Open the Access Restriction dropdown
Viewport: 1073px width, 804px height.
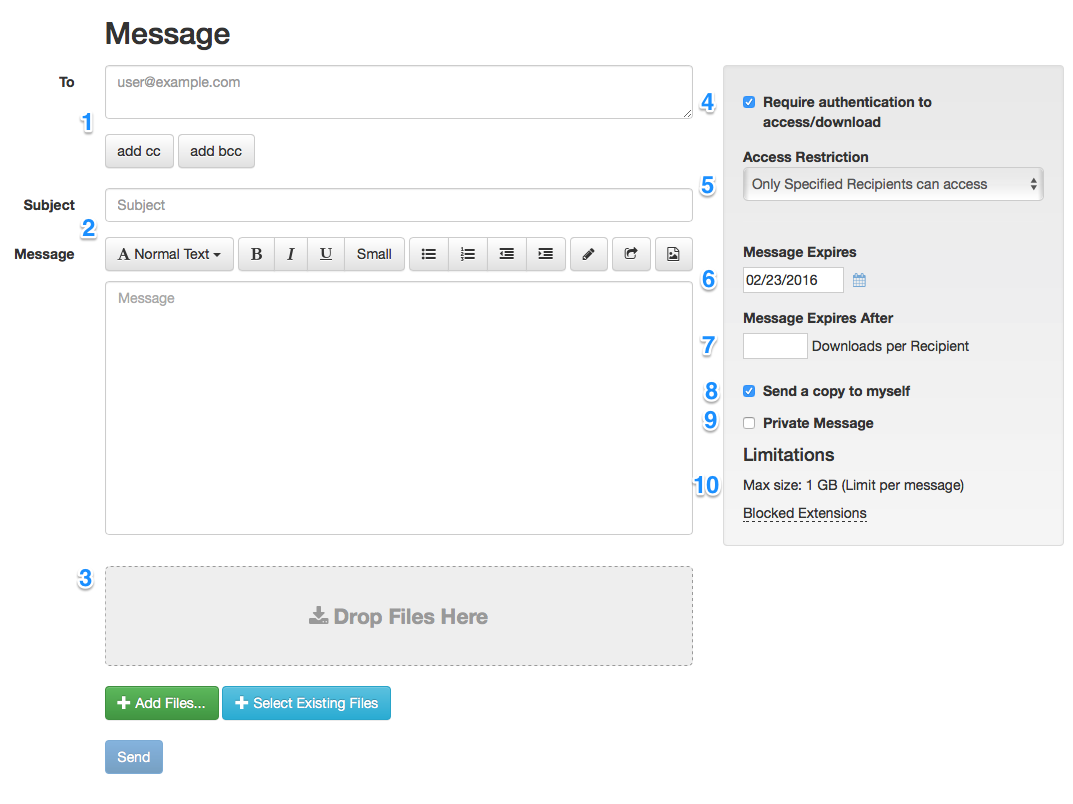tap(892, 184)
